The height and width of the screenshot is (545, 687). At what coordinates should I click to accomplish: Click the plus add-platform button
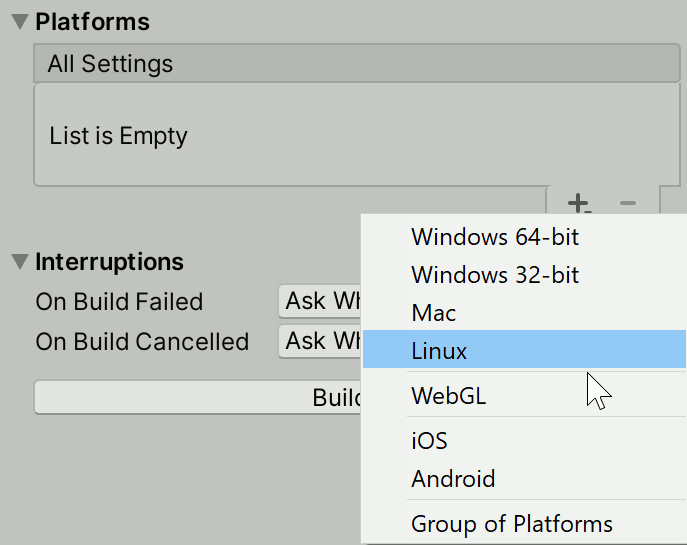(x=579, y=204)
